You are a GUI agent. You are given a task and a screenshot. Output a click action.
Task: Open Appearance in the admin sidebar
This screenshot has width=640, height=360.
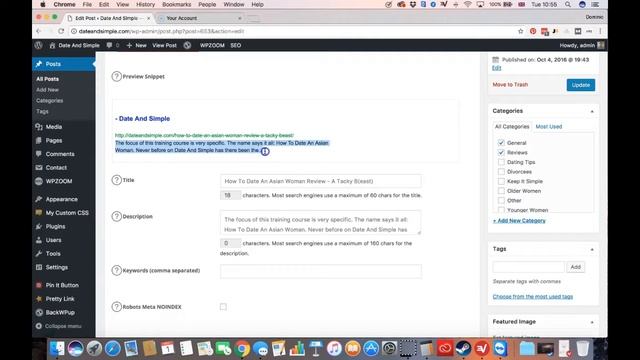61,199
